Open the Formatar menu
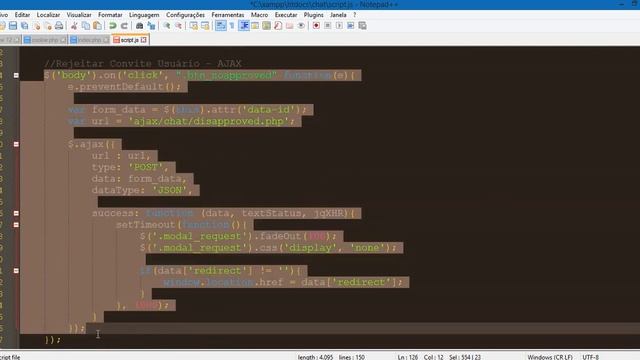640x360 pixels. click(110, 15)
